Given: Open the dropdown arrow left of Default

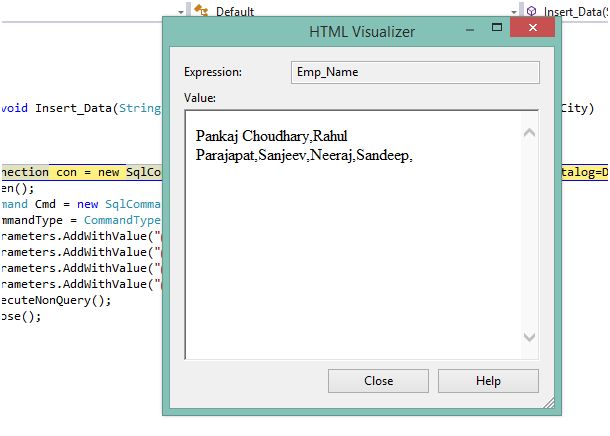Looking at the screenshot, I should pyautogui.click(x=181, y=12).
